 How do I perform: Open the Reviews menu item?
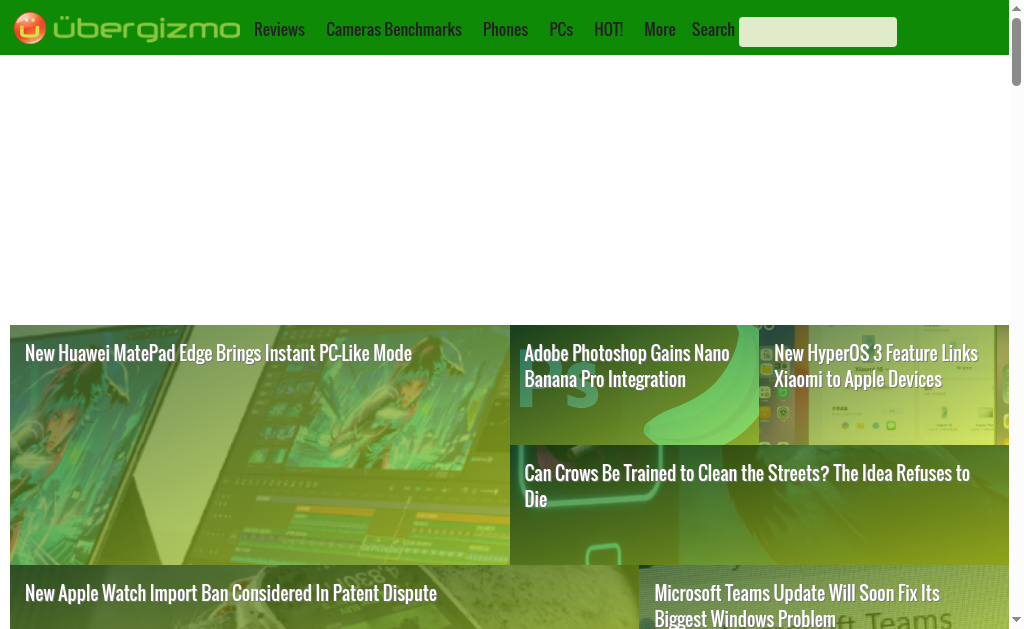click(x=279, y=30)
